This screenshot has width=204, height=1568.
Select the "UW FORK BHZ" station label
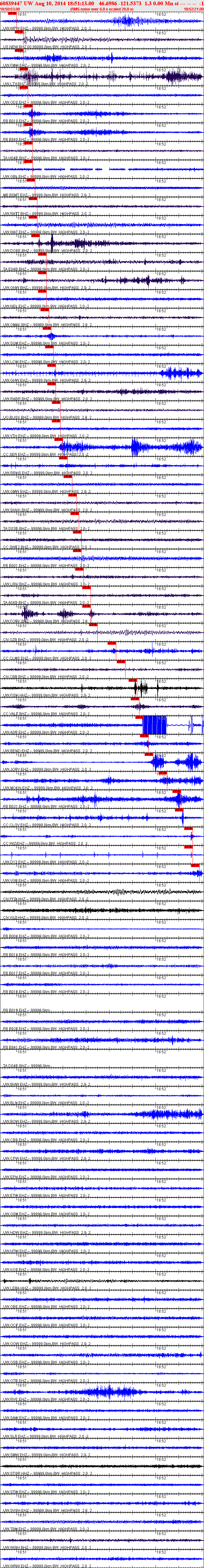(16, 622)
